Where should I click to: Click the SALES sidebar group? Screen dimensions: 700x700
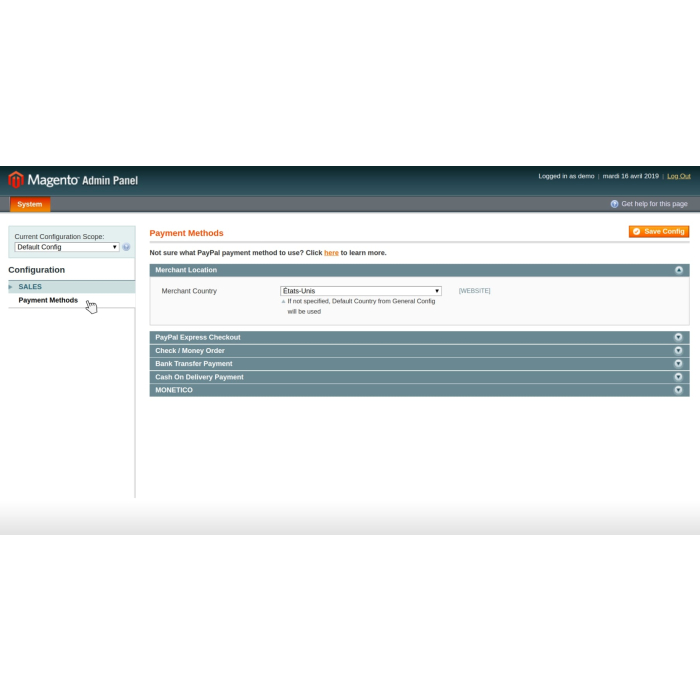coord(71,287)
